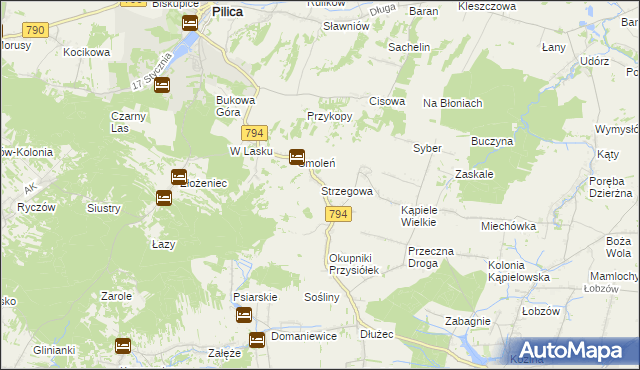Screen dimensions: 640x370
Task: Select the Buczyna label
Action: [x=492, y=142]
